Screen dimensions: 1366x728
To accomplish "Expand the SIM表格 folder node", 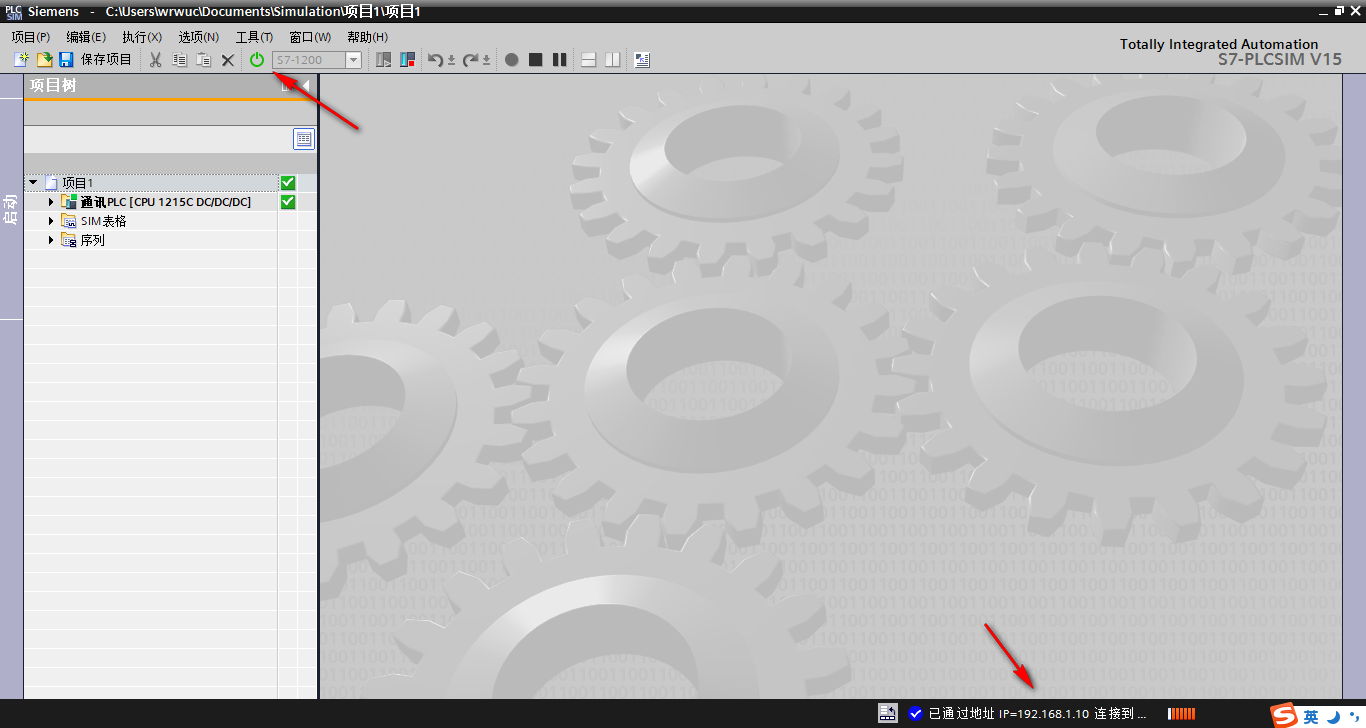I will pyautogui.click(x=51, y=221).
